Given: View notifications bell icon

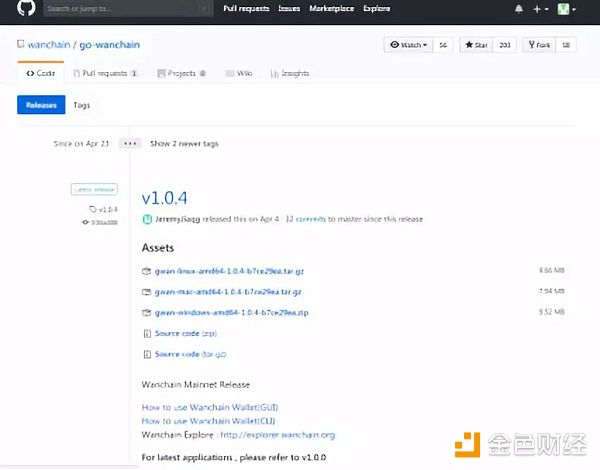Looking at the screenshot, I should (519, 9).
